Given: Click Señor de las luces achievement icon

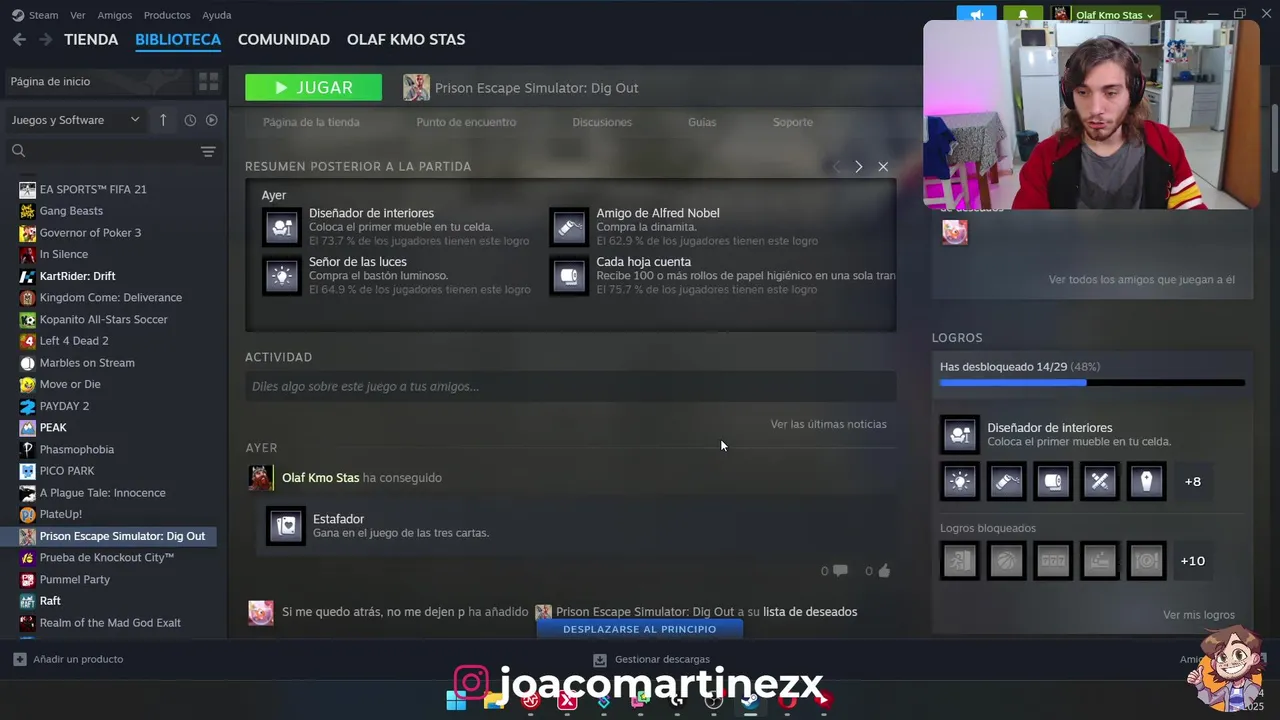Looking at the screenshot, I should (x=282, y=276).
